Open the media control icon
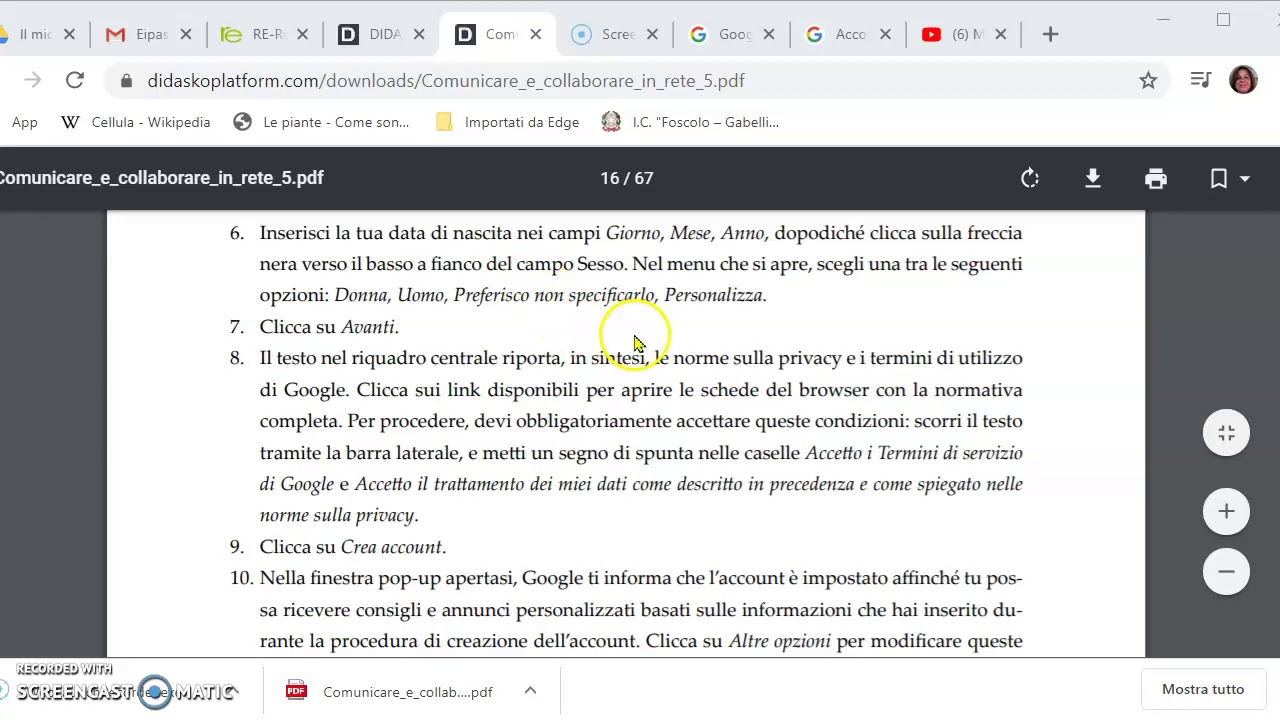This screenshot has width=1280, height=720. 1201,81
